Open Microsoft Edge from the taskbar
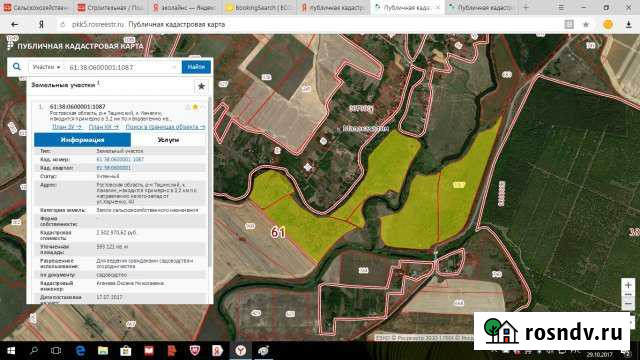This screenshot has width=640, height=360. 80,351
